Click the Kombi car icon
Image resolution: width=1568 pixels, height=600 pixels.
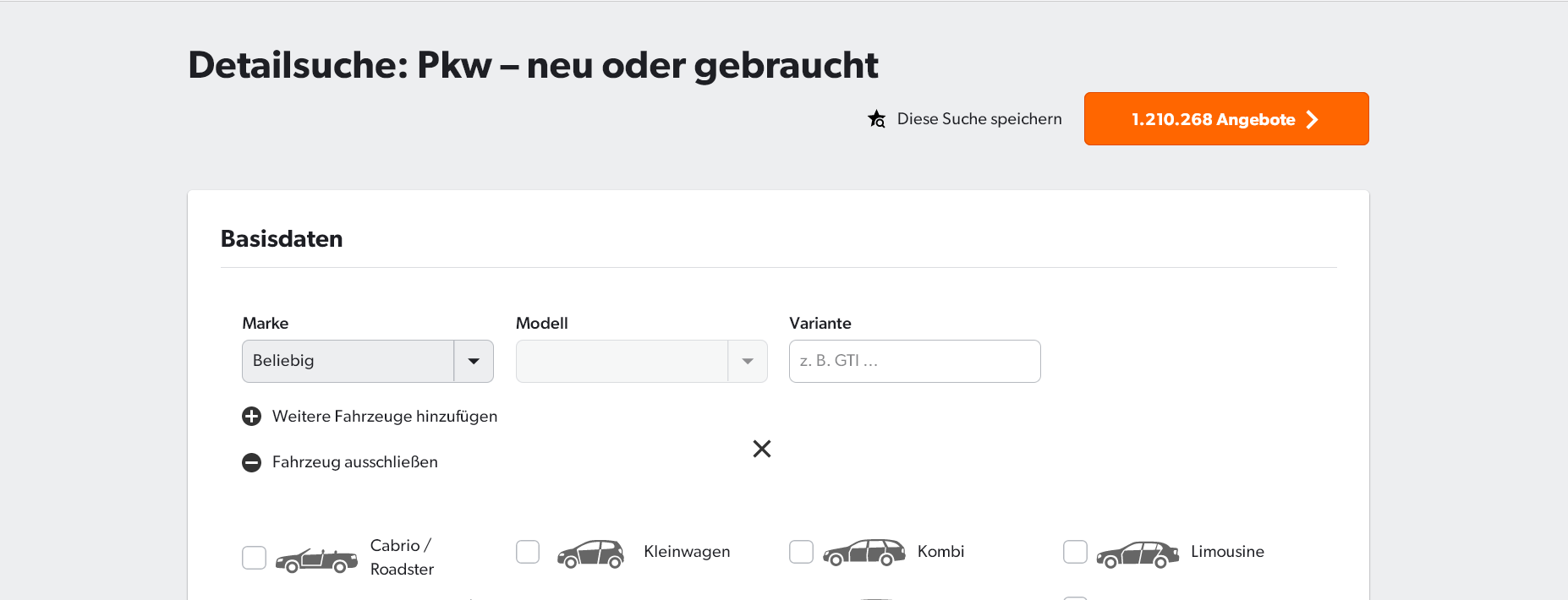[863, 553]
